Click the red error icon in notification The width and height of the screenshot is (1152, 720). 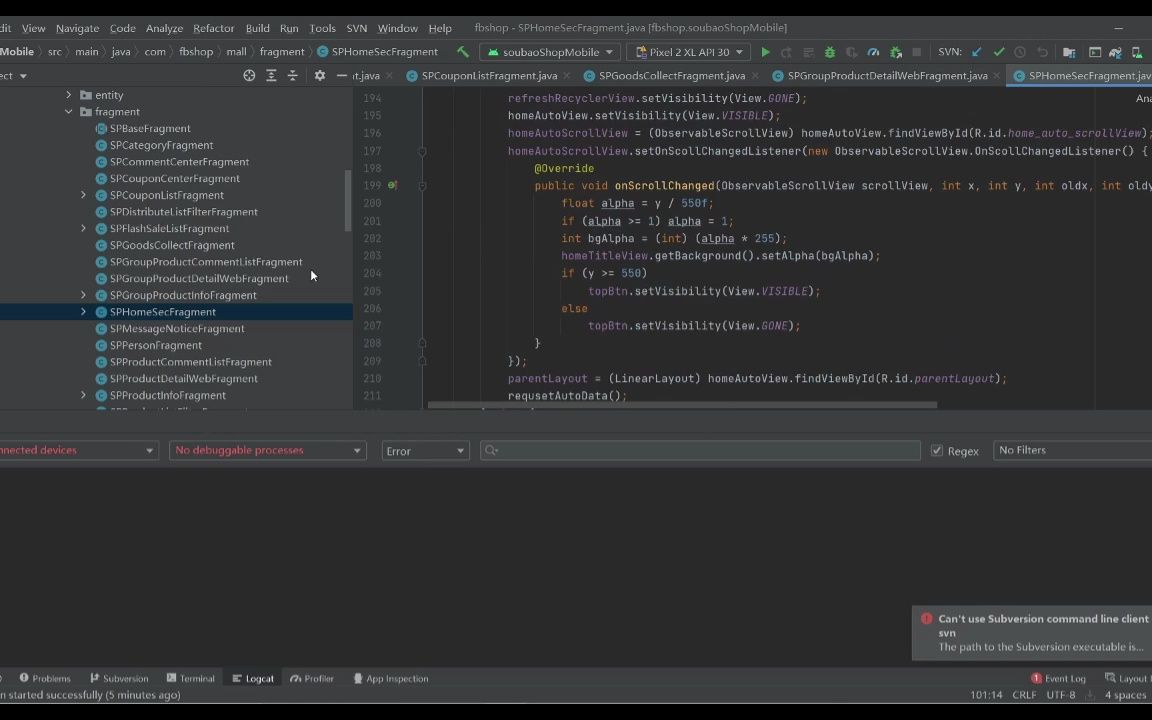click(926, 619)
